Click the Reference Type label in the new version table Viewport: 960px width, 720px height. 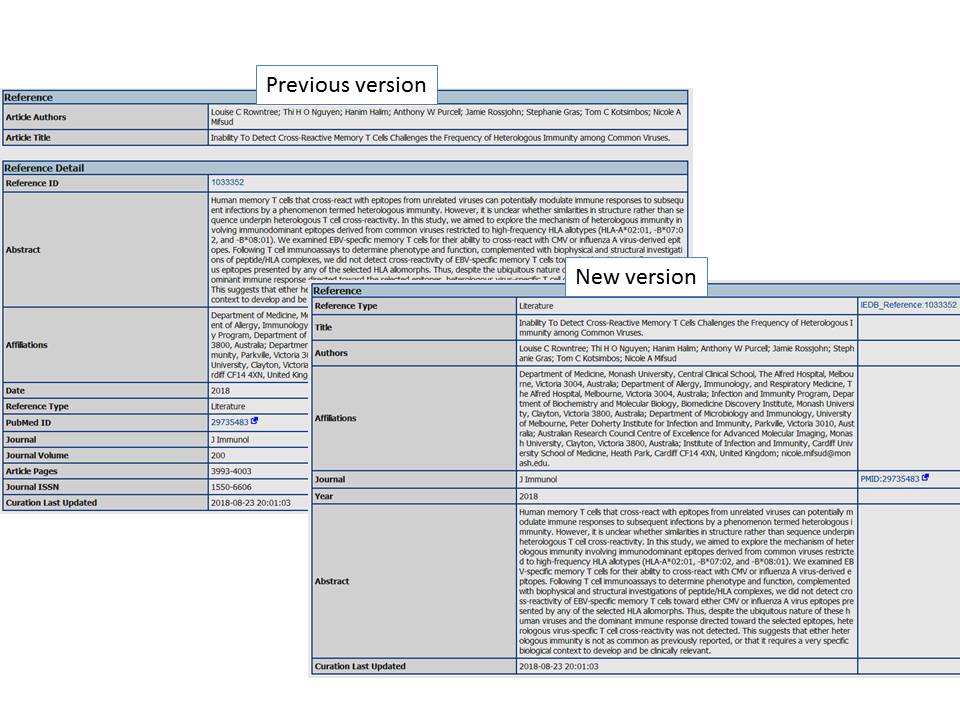346,306
